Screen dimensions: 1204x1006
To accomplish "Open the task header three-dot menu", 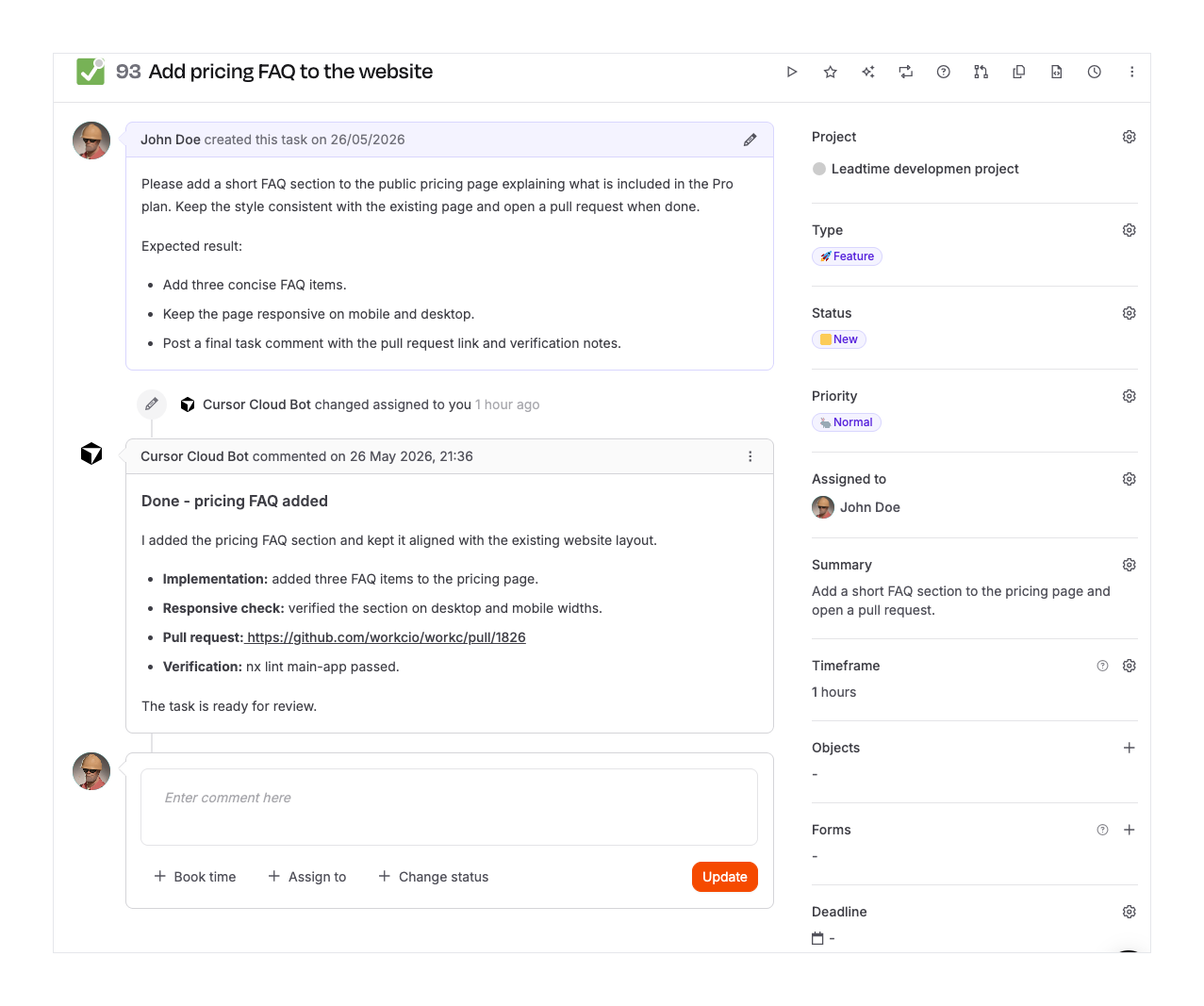I will tap(1131, 72).
